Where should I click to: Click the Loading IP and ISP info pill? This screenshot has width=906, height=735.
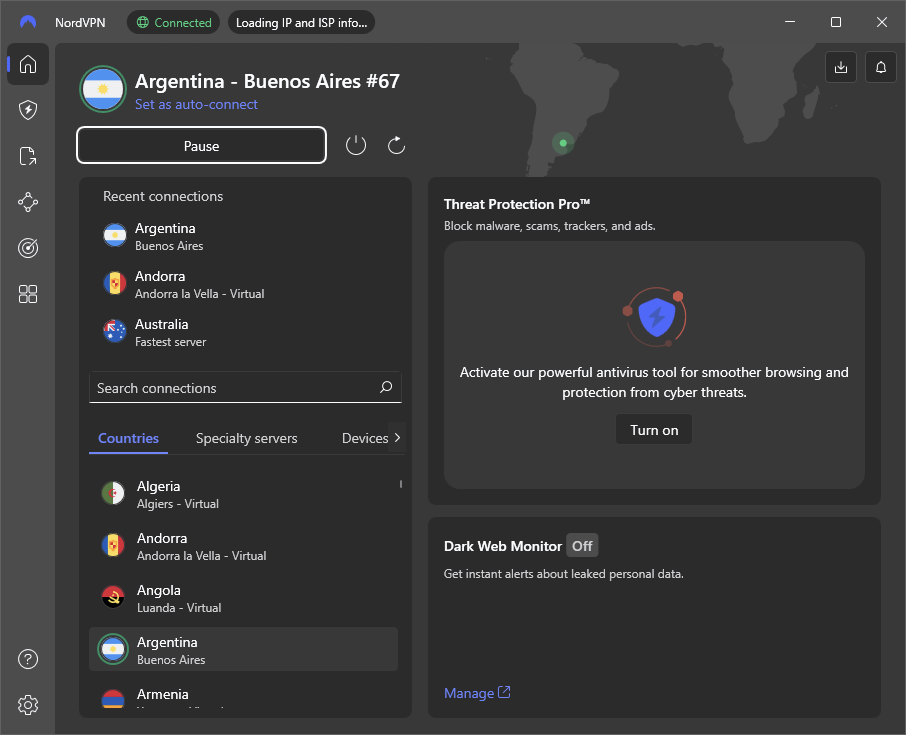[x=302, y=23]
